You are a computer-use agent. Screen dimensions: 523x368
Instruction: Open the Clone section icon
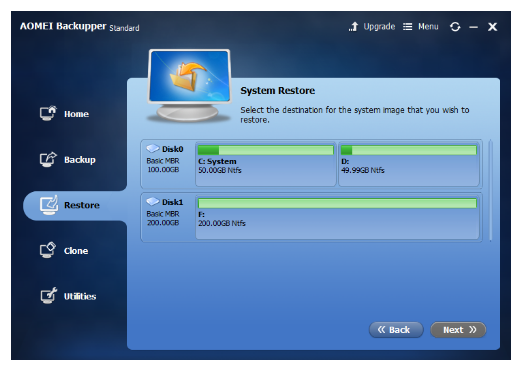pos(48,250)
